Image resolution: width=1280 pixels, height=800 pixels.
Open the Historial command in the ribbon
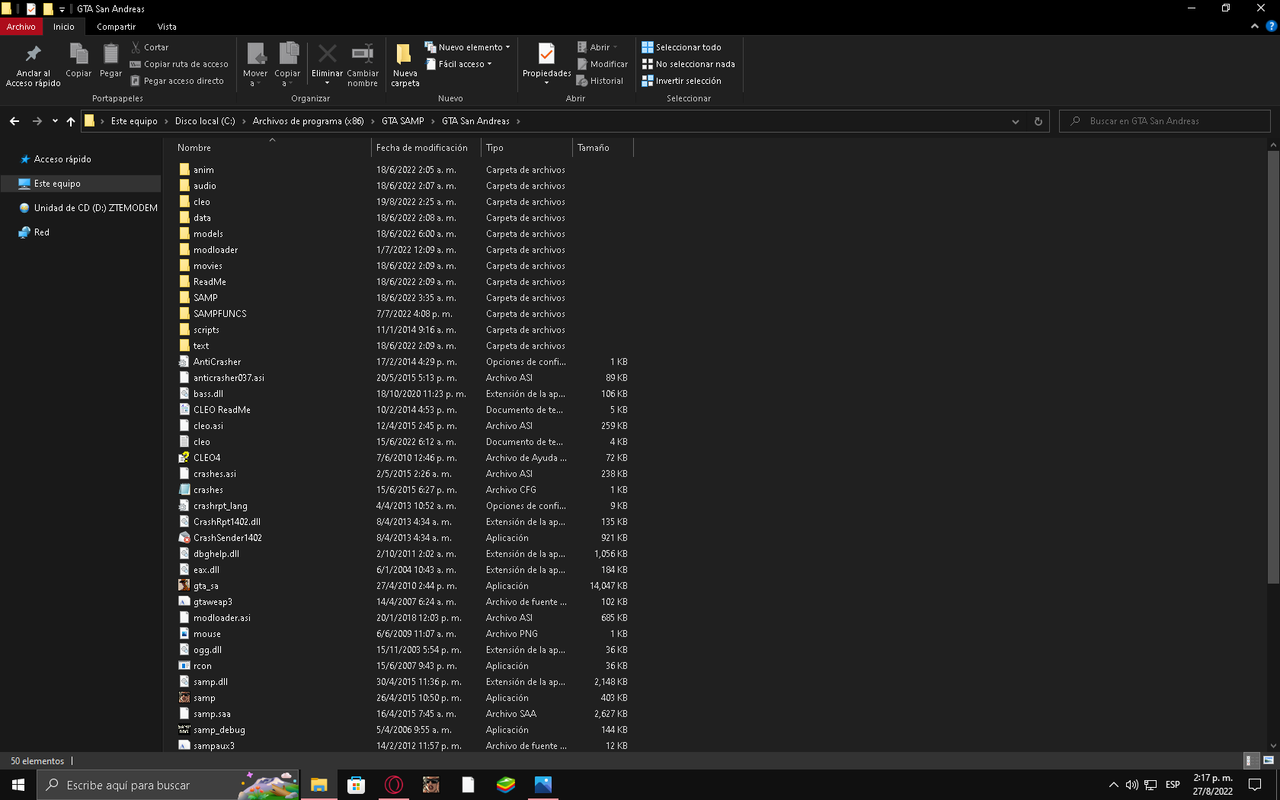(600, 81)
